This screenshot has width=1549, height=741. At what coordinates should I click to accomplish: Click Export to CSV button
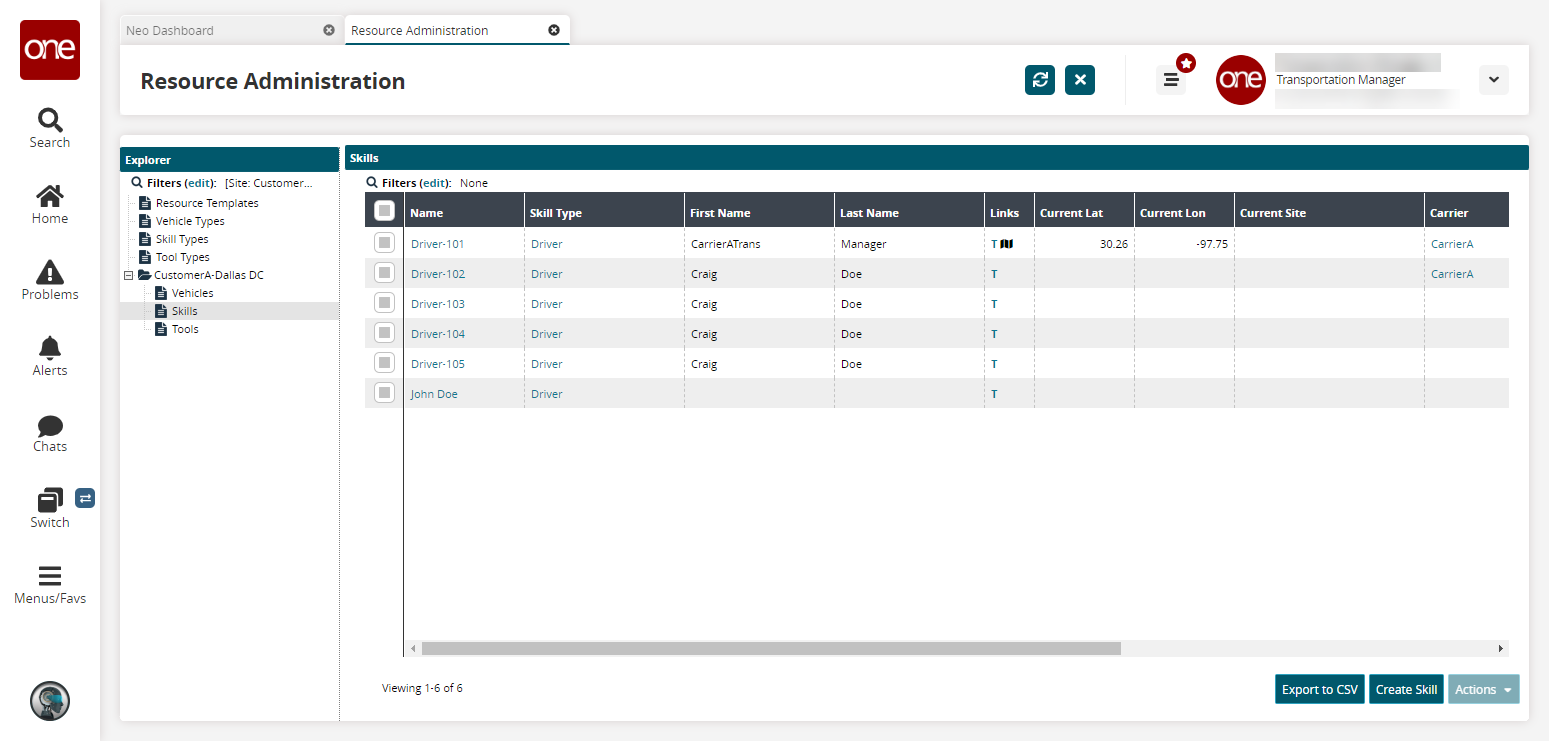pyautogui.click(x=1319, y=689)
